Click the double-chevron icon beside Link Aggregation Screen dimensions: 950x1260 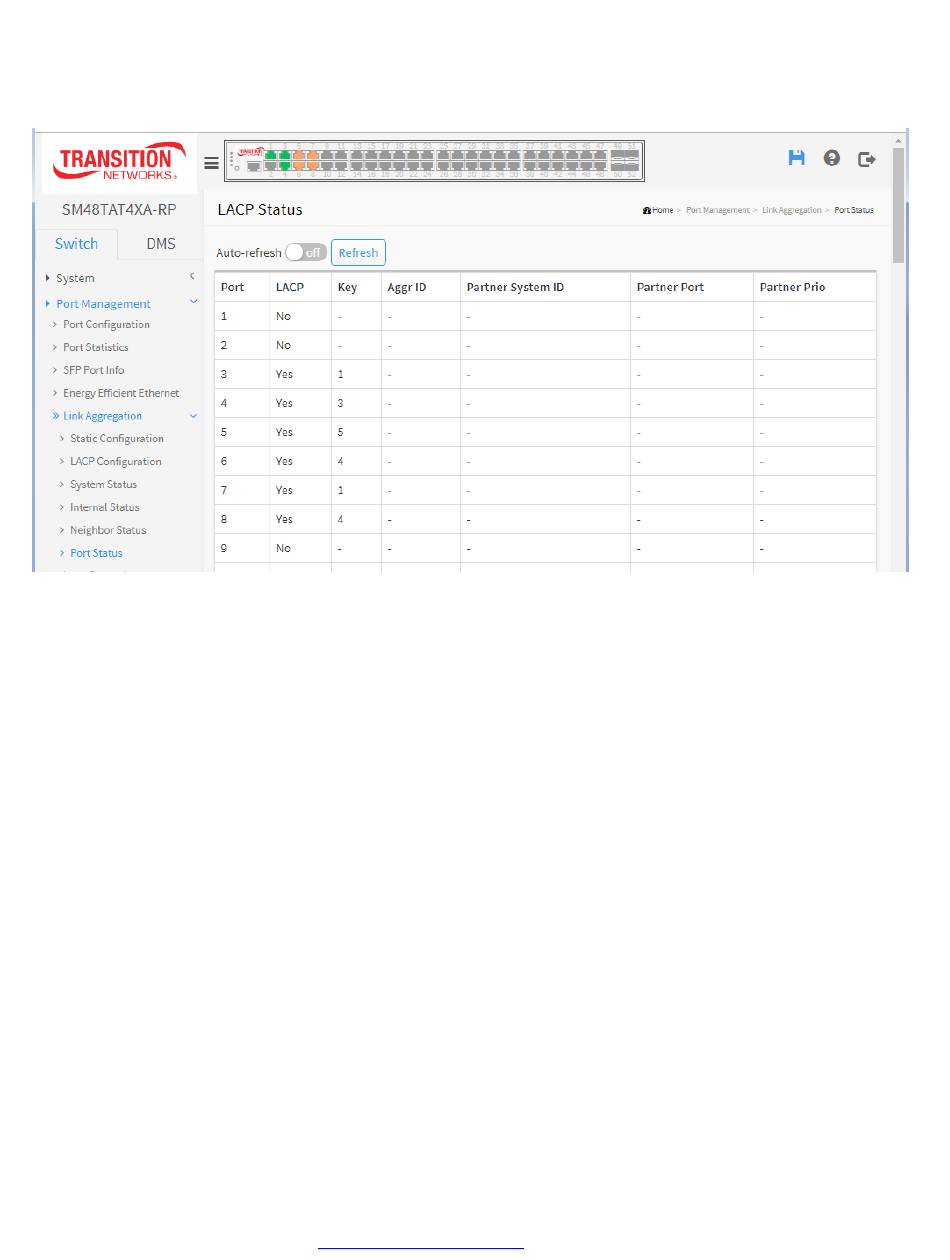(x=55, y=416)
